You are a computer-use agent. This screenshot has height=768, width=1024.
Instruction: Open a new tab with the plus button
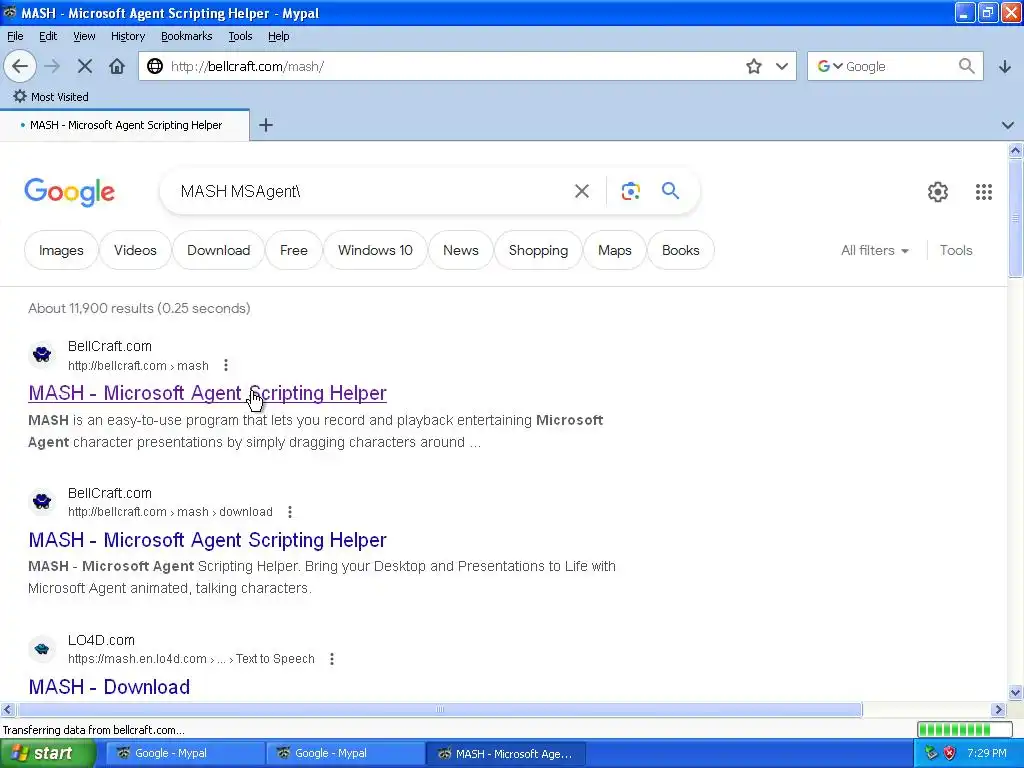pos(266,125)
